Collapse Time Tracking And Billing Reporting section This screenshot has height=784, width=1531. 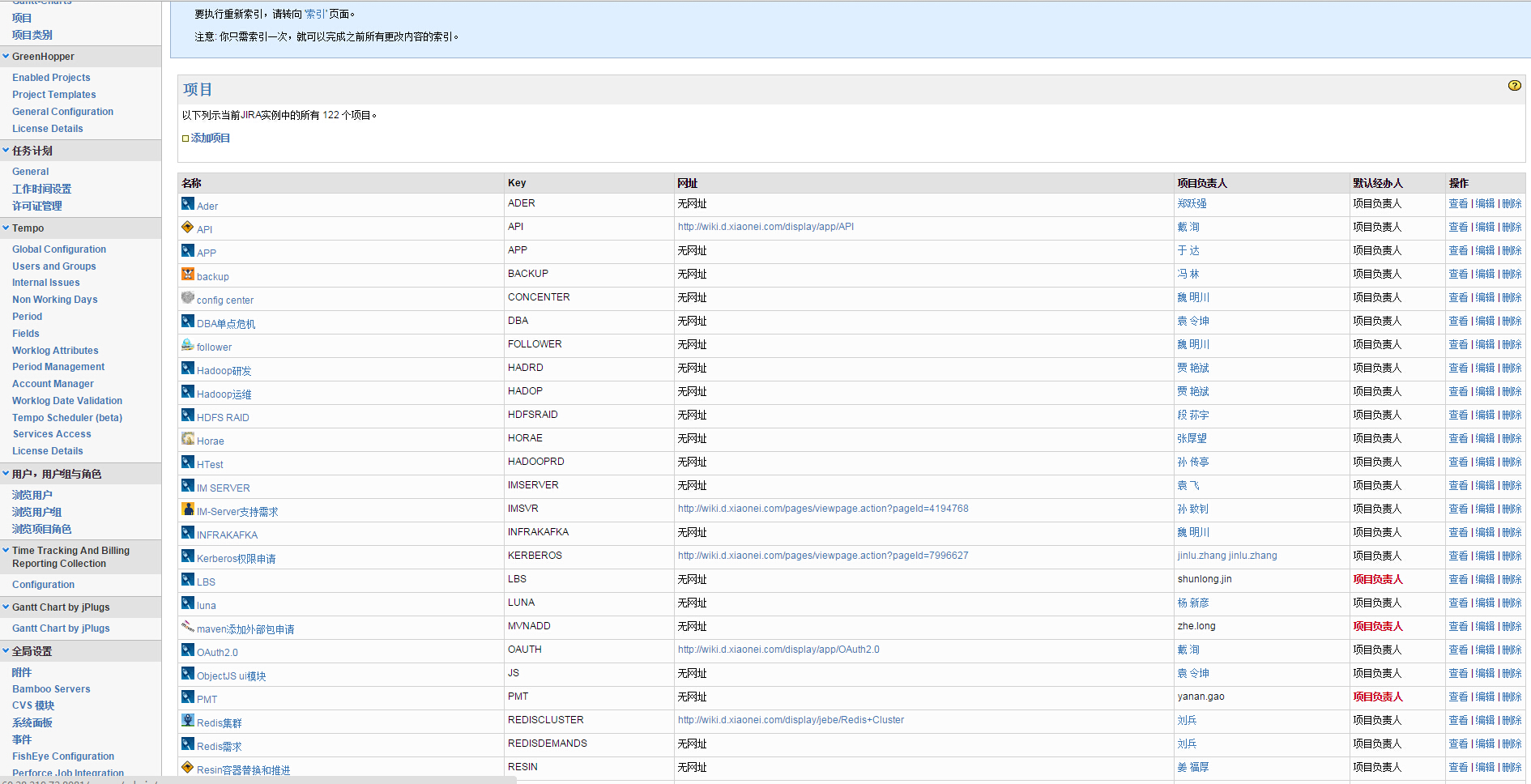[6, 551]
